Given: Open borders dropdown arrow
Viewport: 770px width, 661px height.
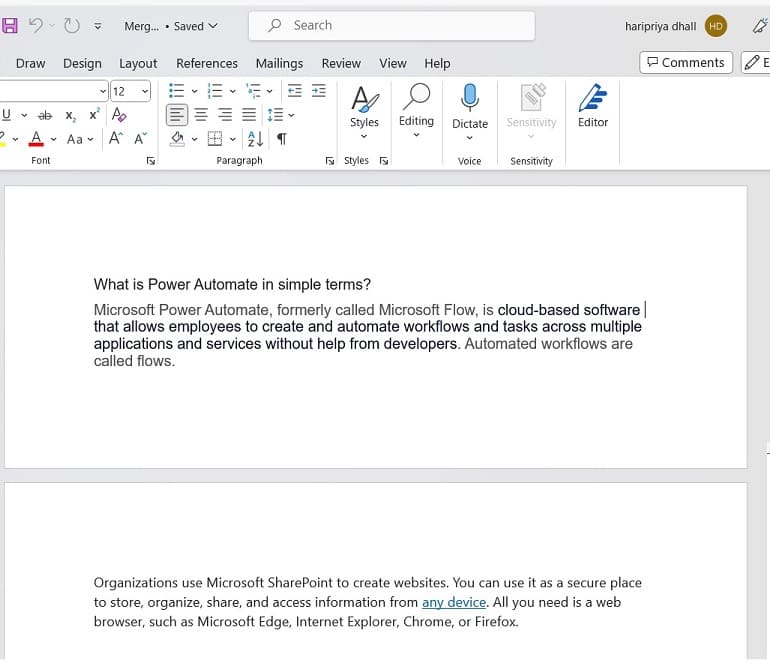Looking at the screenshot, I should point(232,139).
